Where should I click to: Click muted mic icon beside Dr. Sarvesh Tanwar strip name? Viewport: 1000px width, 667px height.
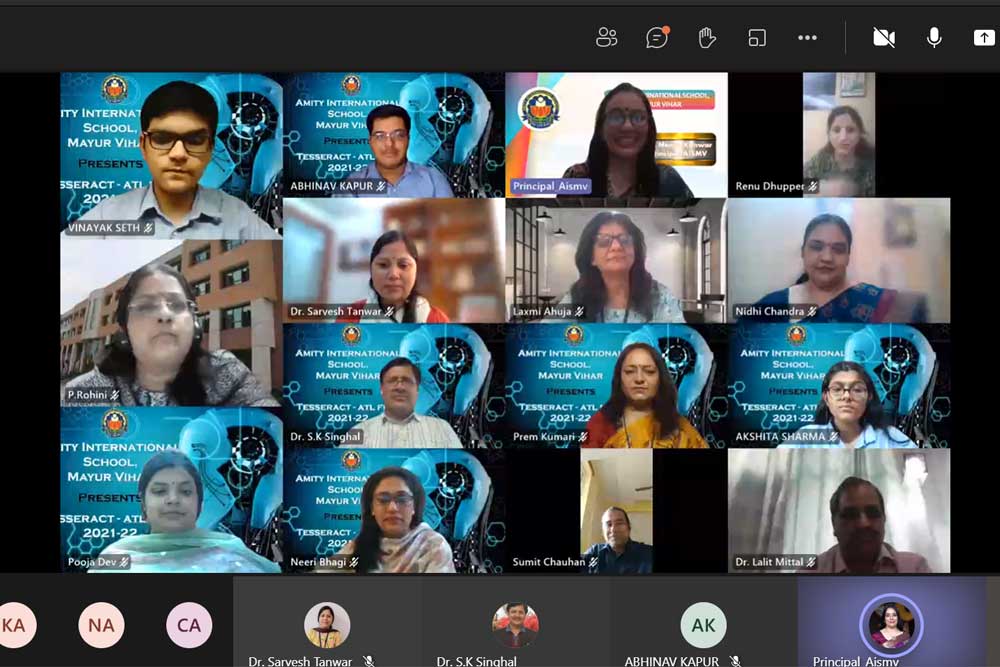click(x=368, y=661)
